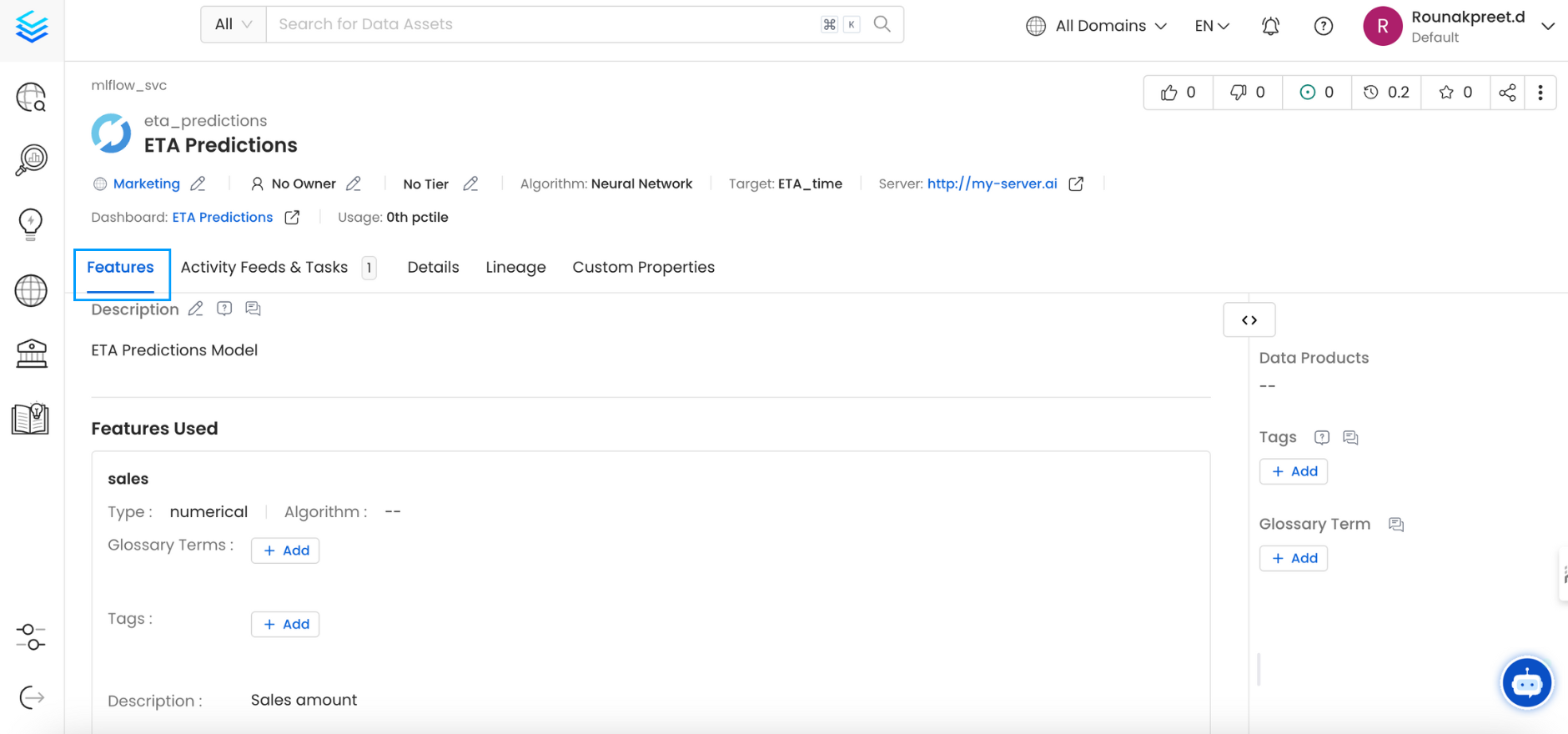Switch to the Lineage tab
The width and height of the screenshot is (1568, 734).
pyautogui.click(x=515, y=267)
